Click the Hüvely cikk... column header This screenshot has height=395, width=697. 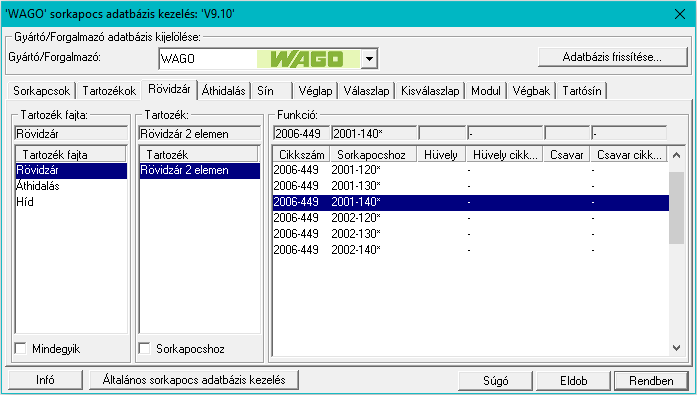(505, 155)
